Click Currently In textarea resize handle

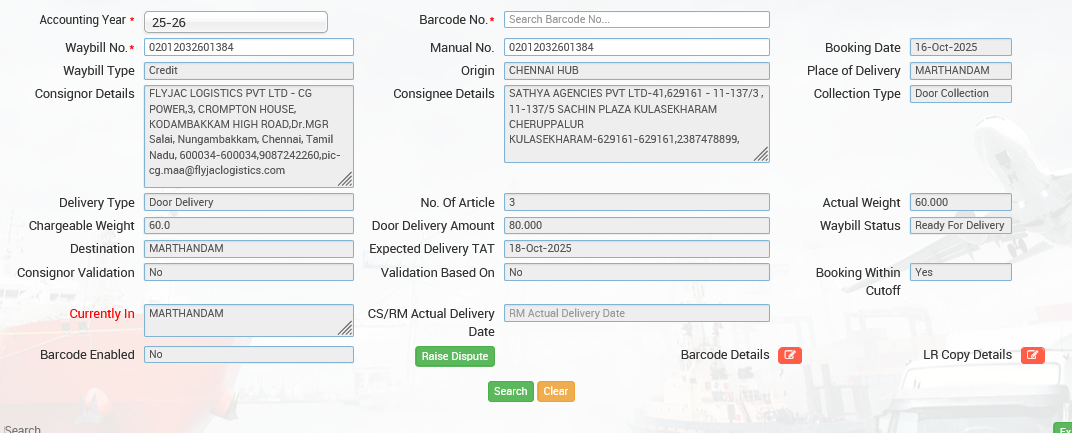(345, 328)
